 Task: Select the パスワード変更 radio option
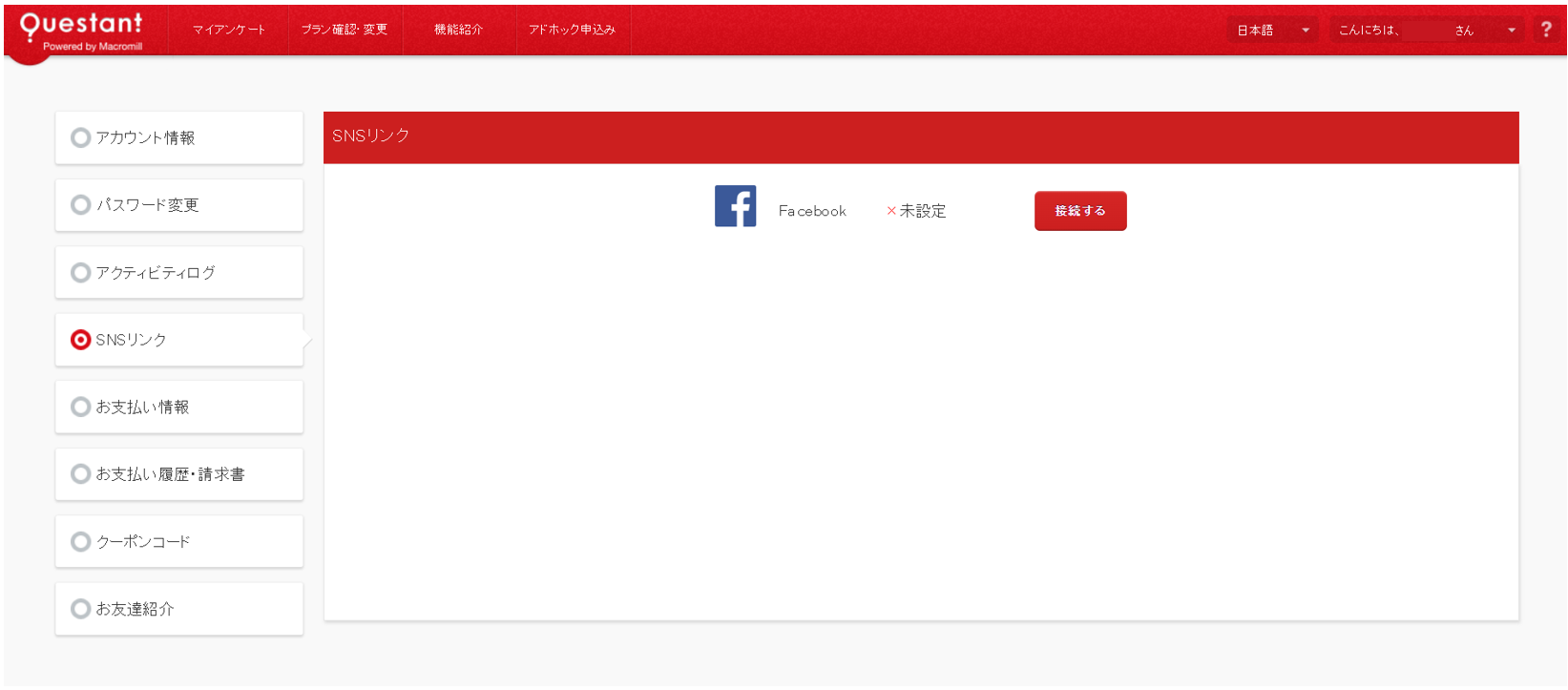(x=81, y=205)
